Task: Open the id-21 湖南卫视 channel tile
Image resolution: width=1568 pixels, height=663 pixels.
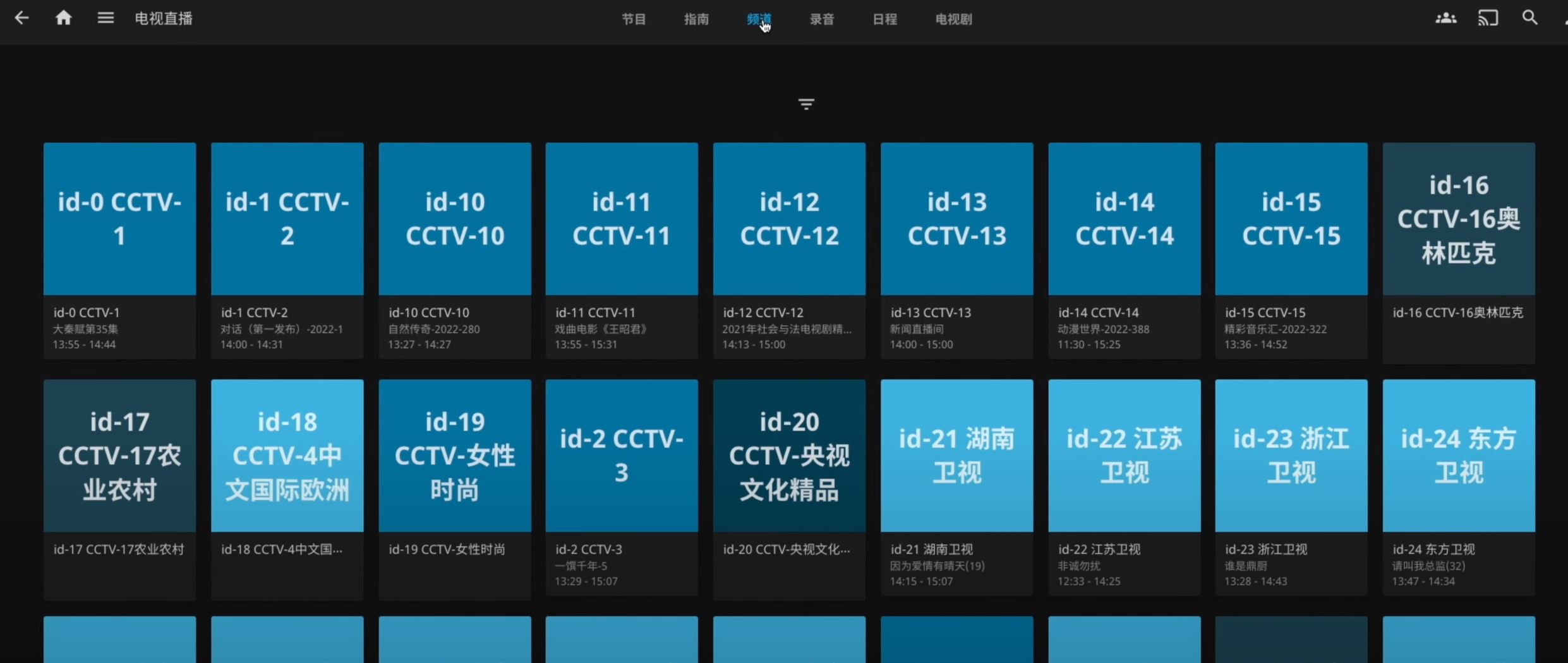Action: (956, 455)
